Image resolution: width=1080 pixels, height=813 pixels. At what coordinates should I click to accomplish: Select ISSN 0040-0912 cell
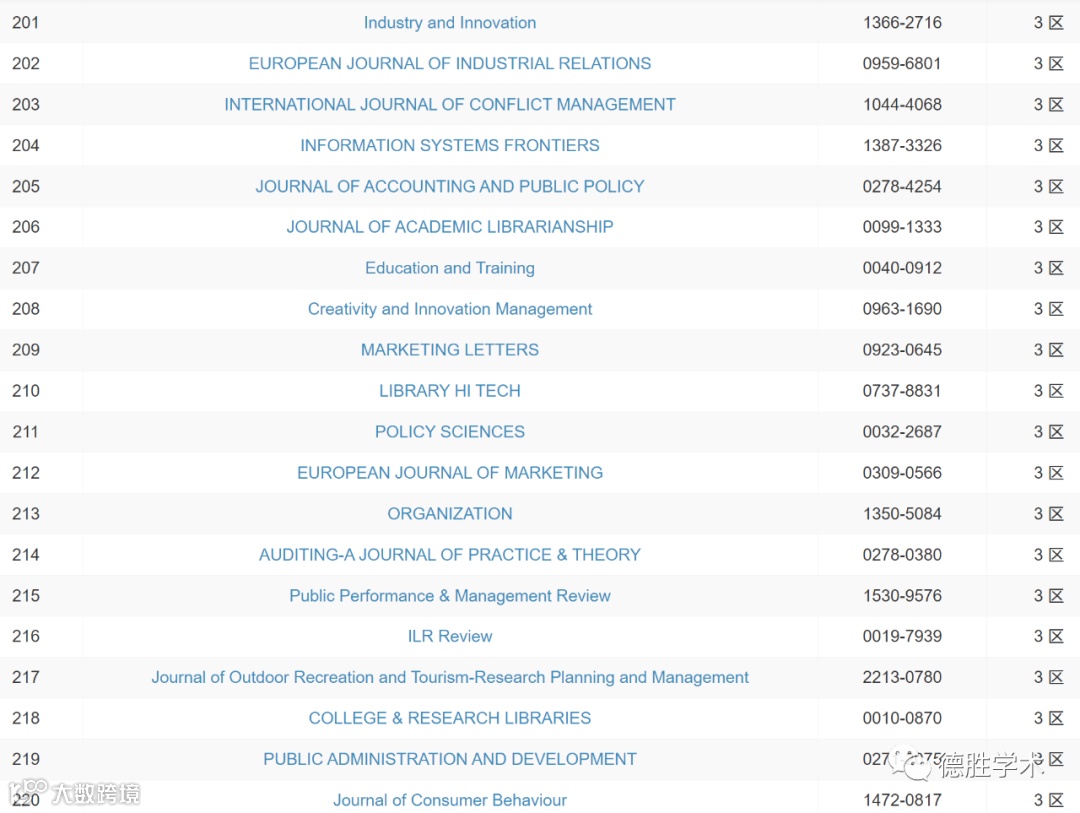pos(902,268)
